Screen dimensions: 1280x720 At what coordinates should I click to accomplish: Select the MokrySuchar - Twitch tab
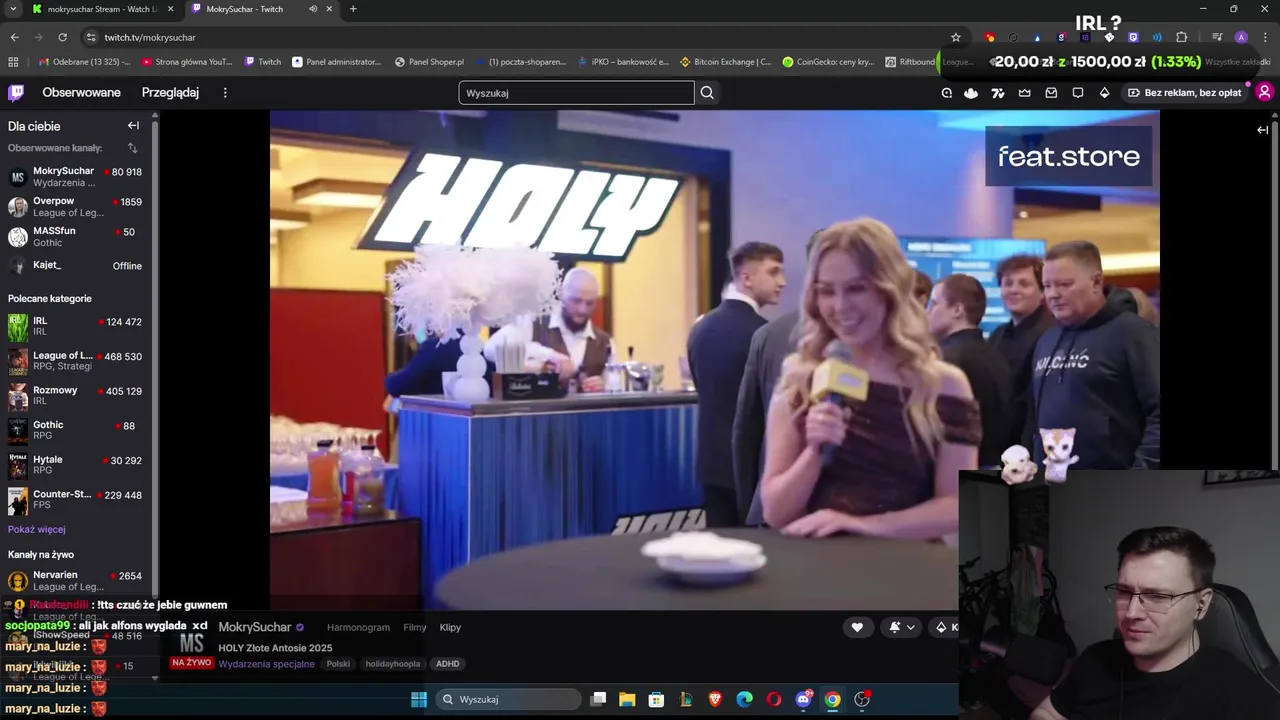[260, 9]
